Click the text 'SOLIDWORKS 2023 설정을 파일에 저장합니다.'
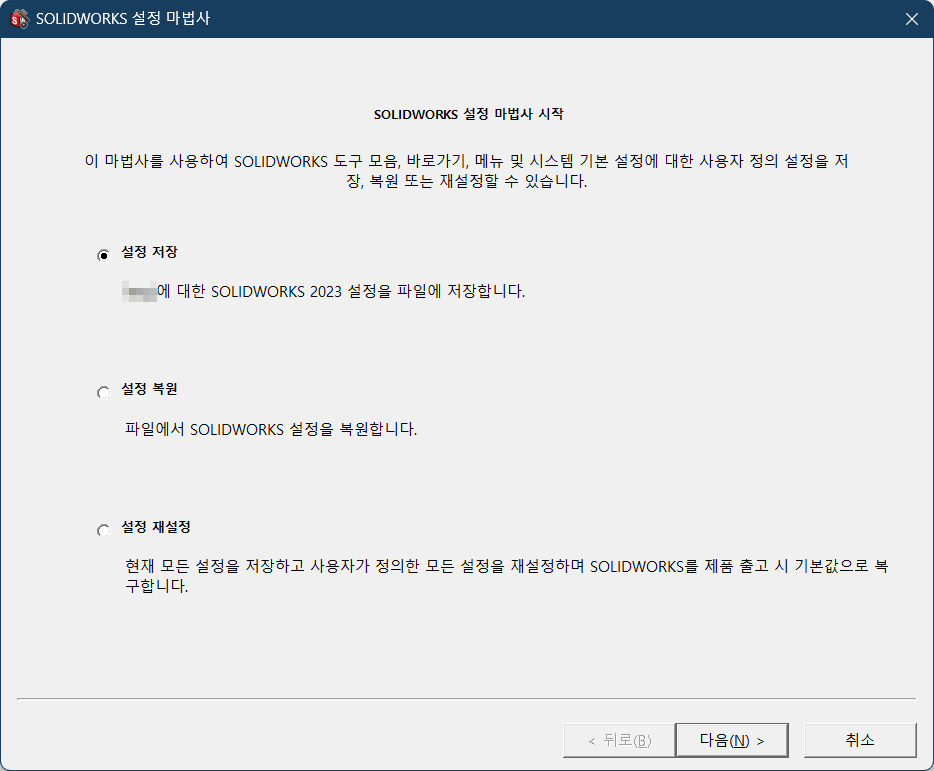Screen dimensions: 934x771 [x=368, y=291]
